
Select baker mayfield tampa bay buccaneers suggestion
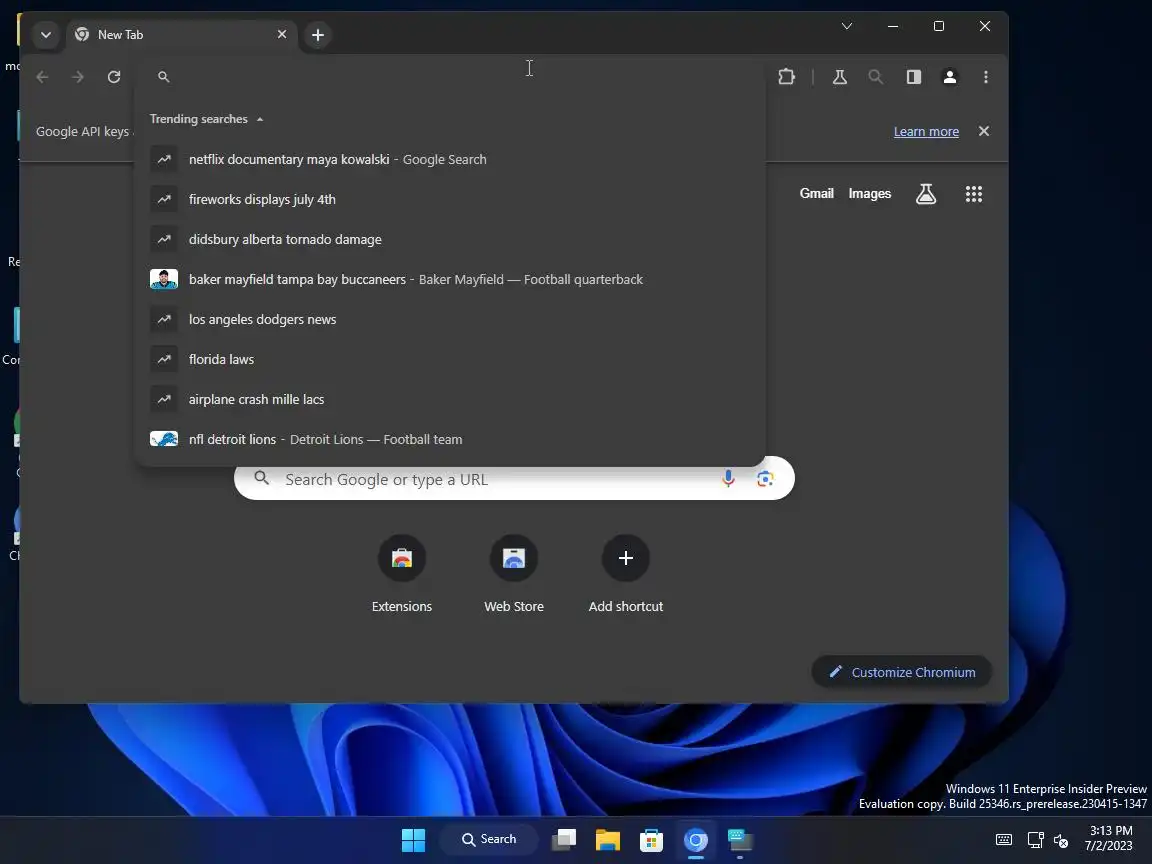click(450, 279)
